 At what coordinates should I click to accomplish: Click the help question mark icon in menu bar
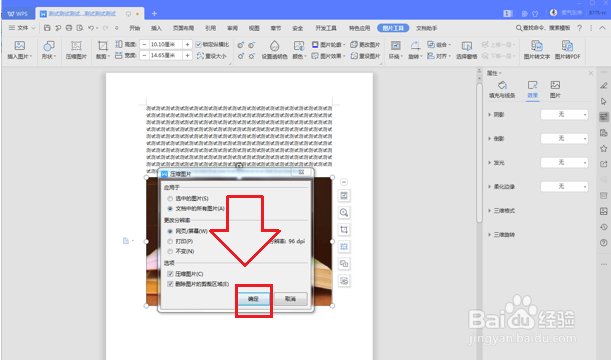tap(579, 28)
